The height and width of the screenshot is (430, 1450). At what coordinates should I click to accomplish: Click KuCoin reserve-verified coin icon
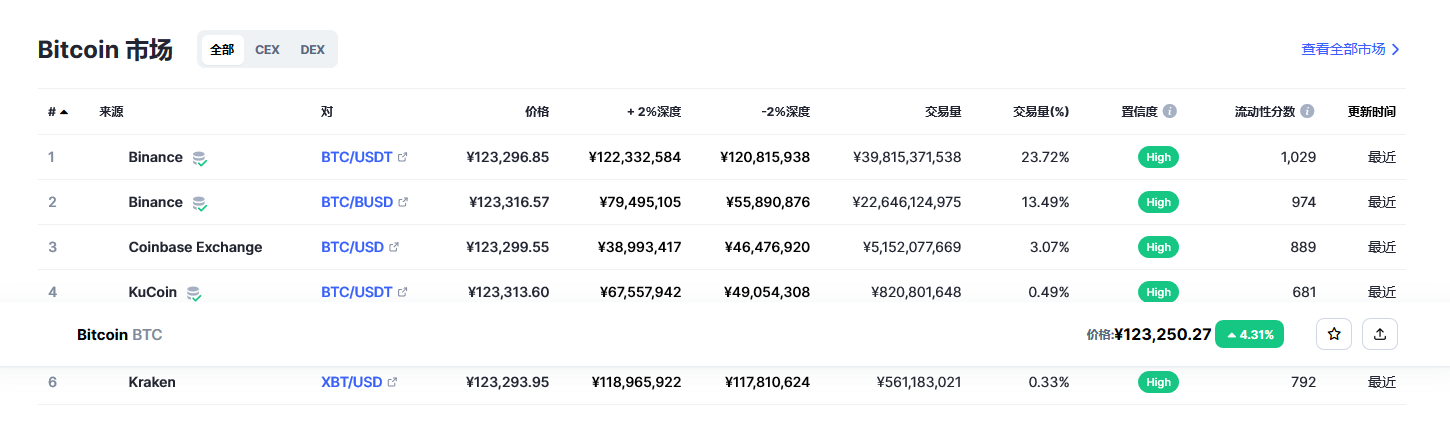pyautogui.click(x=194, y=293)
